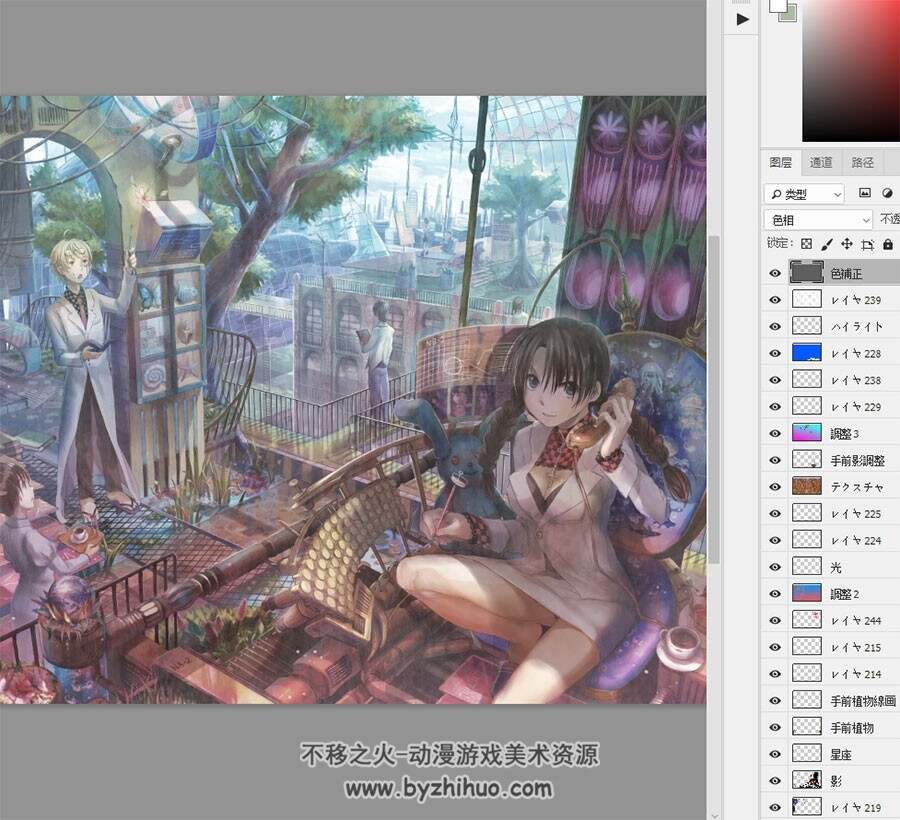Screen dimensions: 900x820
Task: Select layer named 手前影調整
Action: tap(858, 460)
